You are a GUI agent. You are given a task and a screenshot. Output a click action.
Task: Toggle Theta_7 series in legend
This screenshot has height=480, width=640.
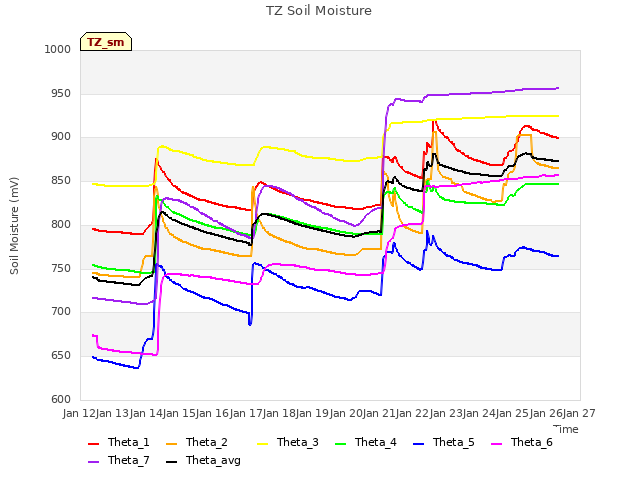(119, 460)
